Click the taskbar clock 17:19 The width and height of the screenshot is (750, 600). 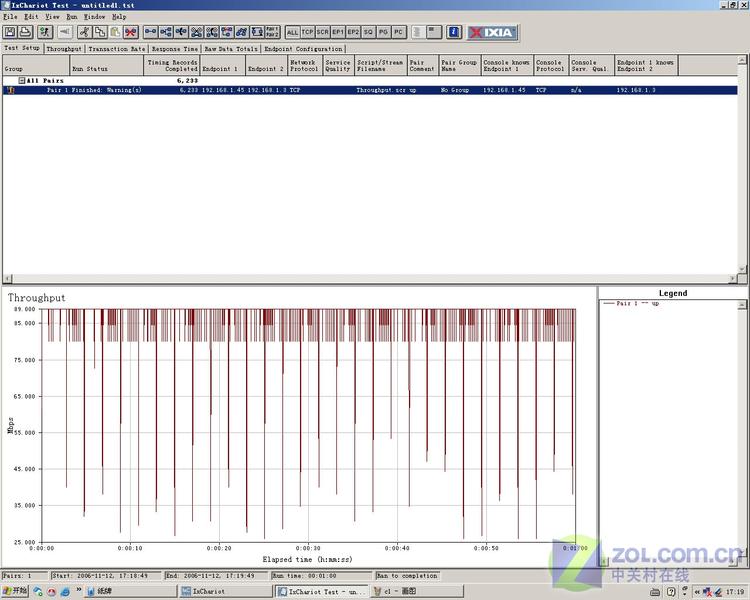pyautogui.click(x=735, y=592)
